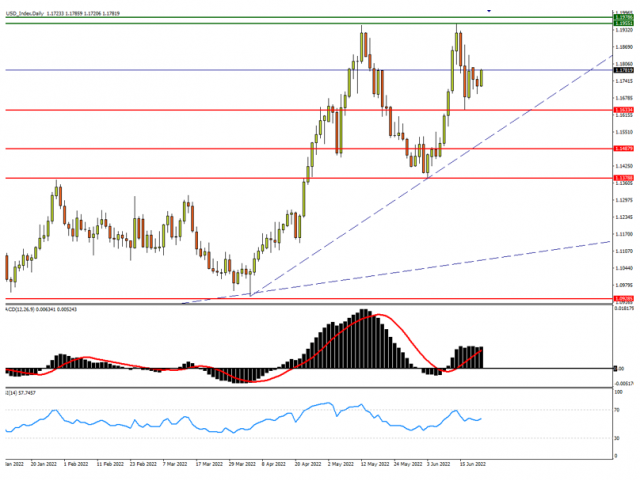640x480 pixels.
Task: Click the 29 Mar 2022 date on axis
Action: click(x=246, y=465)
